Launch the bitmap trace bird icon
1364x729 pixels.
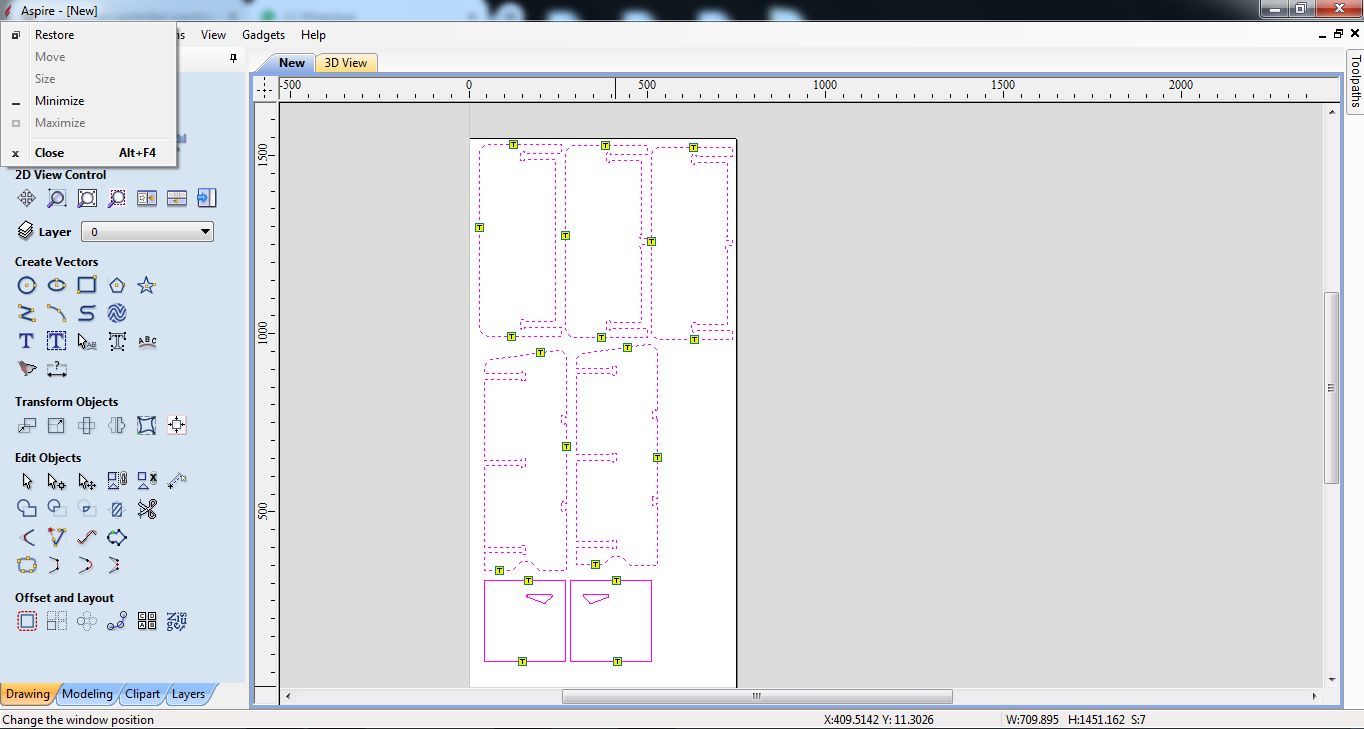(x=27, y=369)
